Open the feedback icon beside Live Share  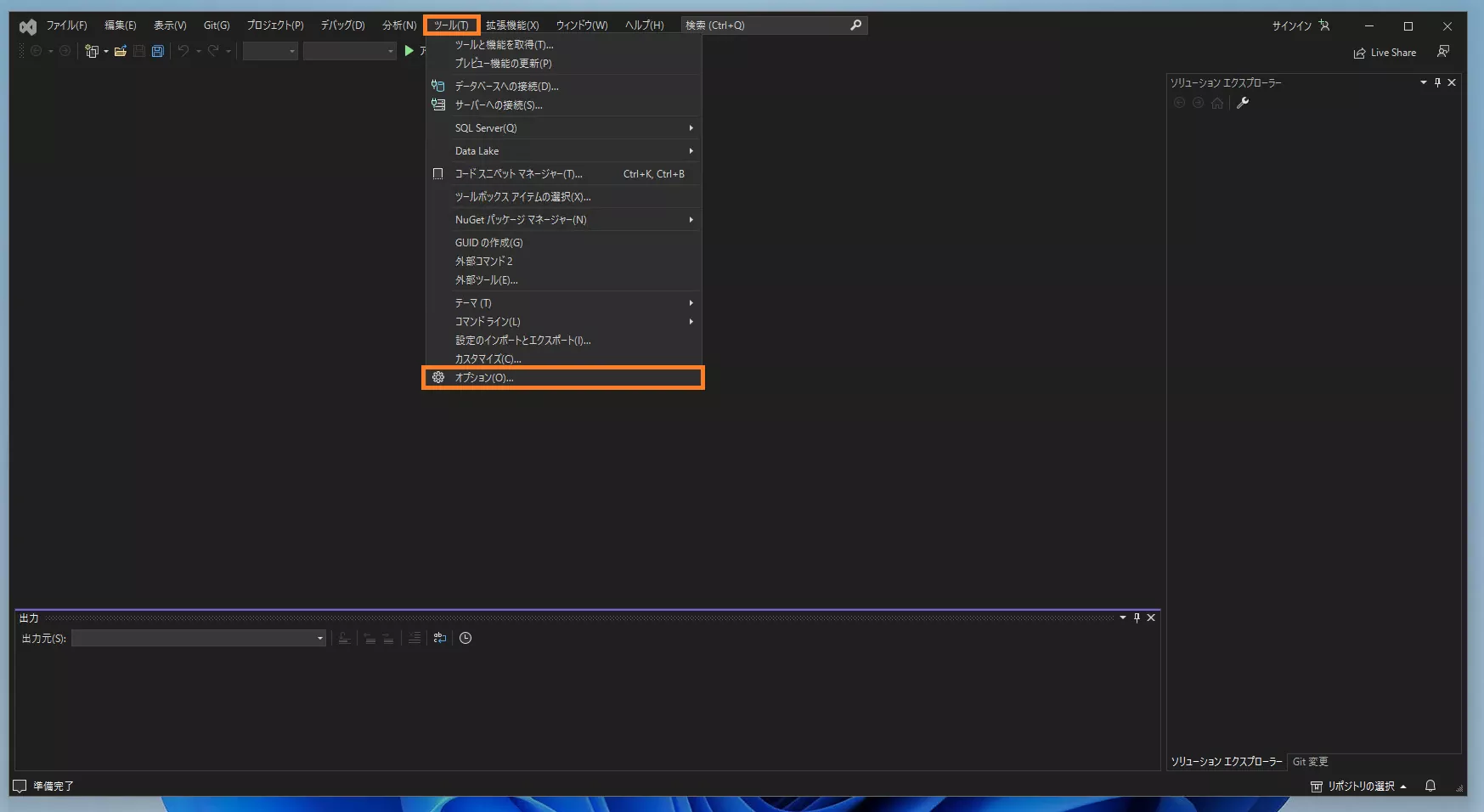1443,52
